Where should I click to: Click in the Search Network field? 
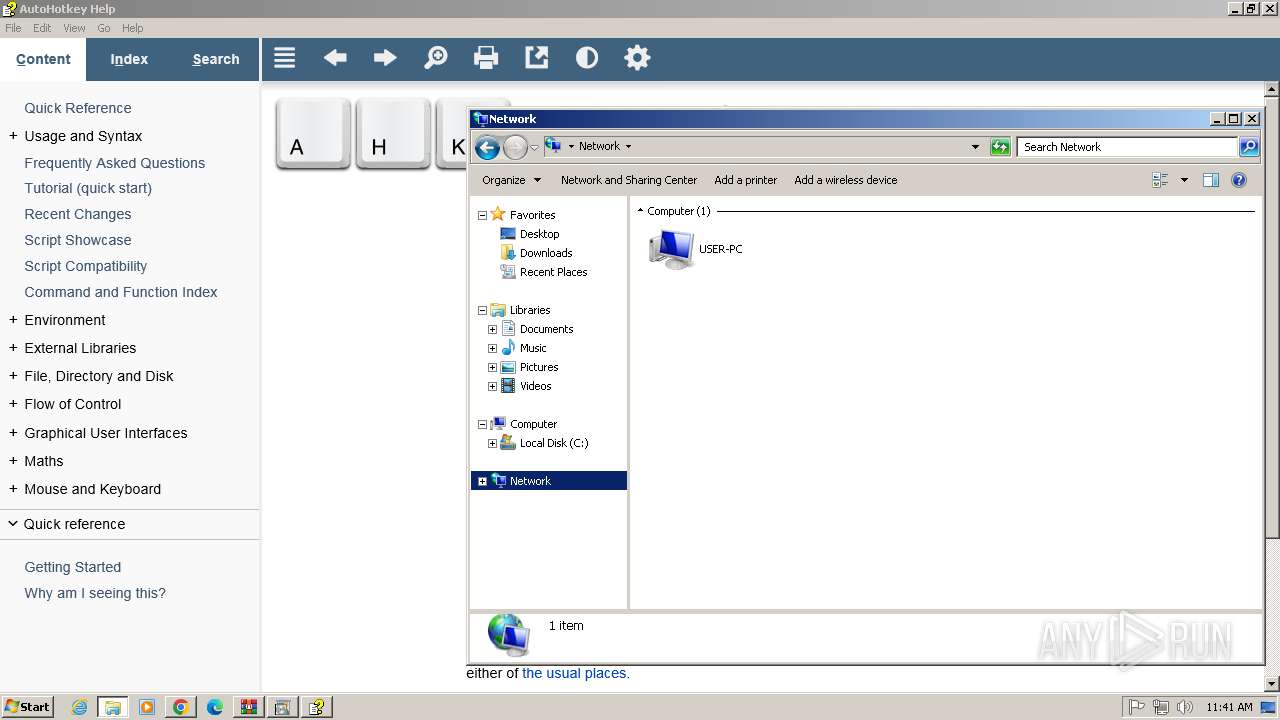pyautogui.click(x=1127, y=147)
